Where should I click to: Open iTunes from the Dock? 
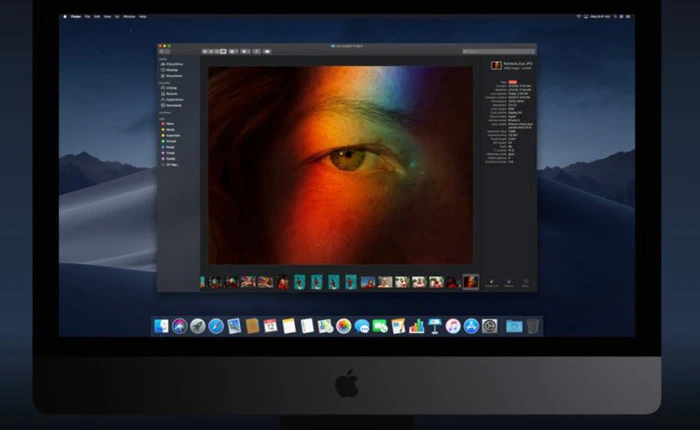(x=453, y=326)
